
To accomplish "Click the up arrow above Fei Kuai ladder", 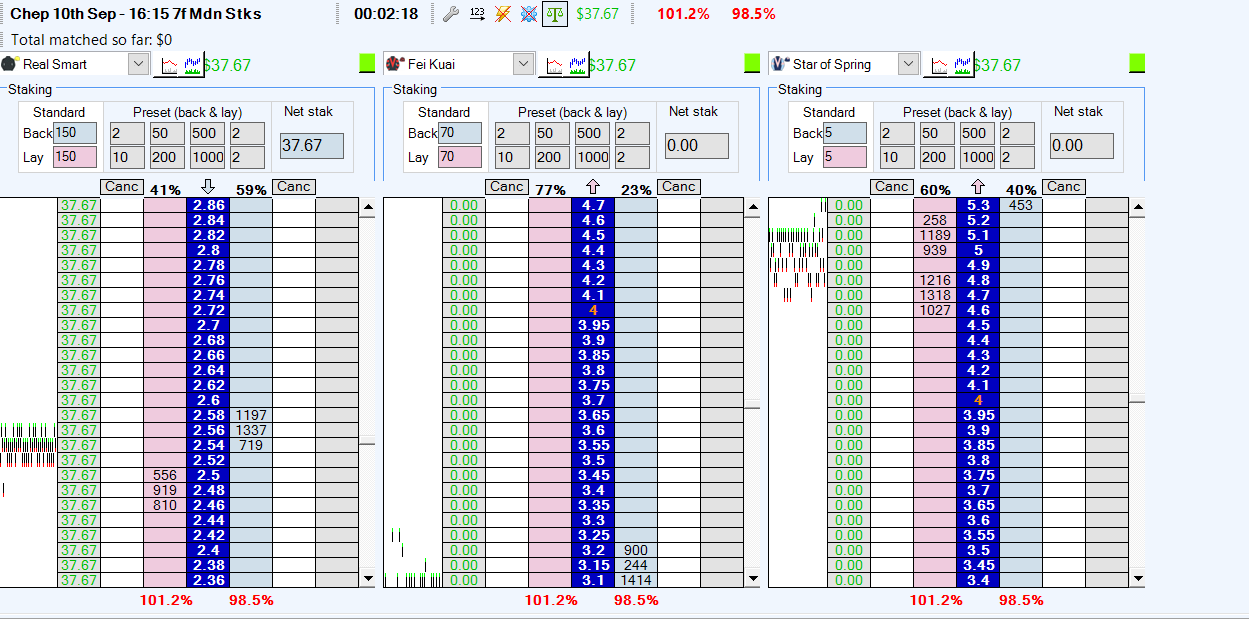I will [x=592, y=187].
